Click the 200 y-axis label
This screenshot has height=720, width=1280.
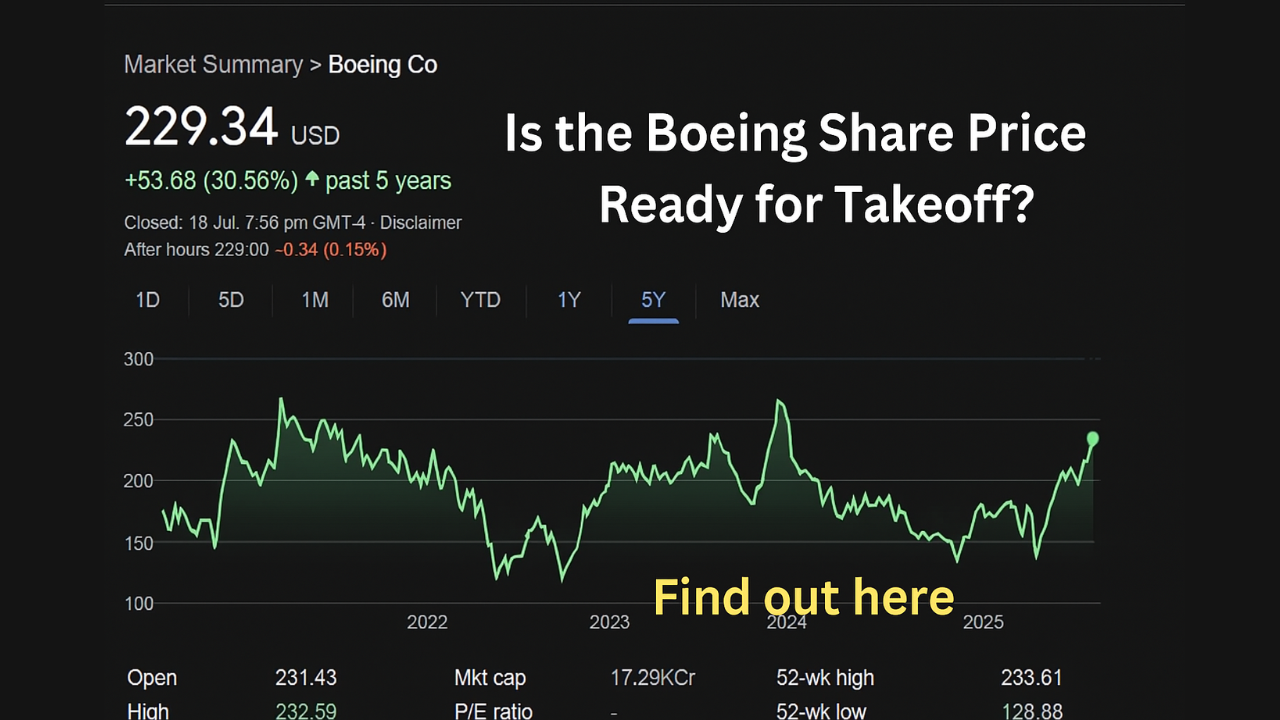(139, 481)
